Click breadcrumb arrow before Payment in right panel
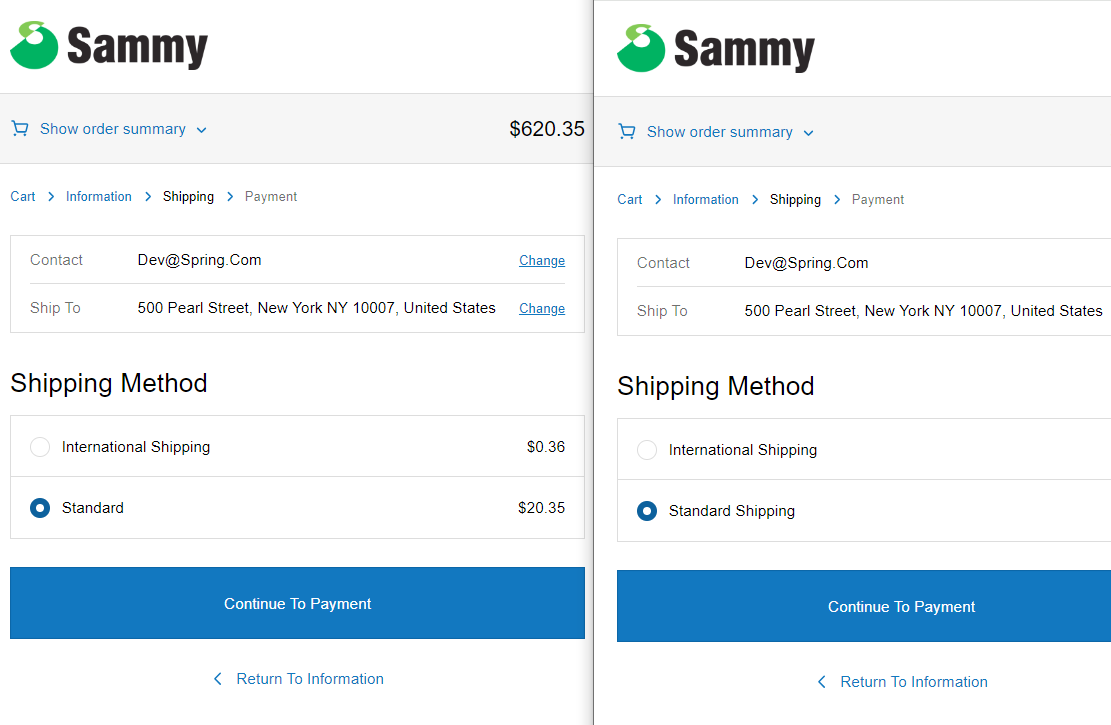1111x725 pixels. click(837, 200)
